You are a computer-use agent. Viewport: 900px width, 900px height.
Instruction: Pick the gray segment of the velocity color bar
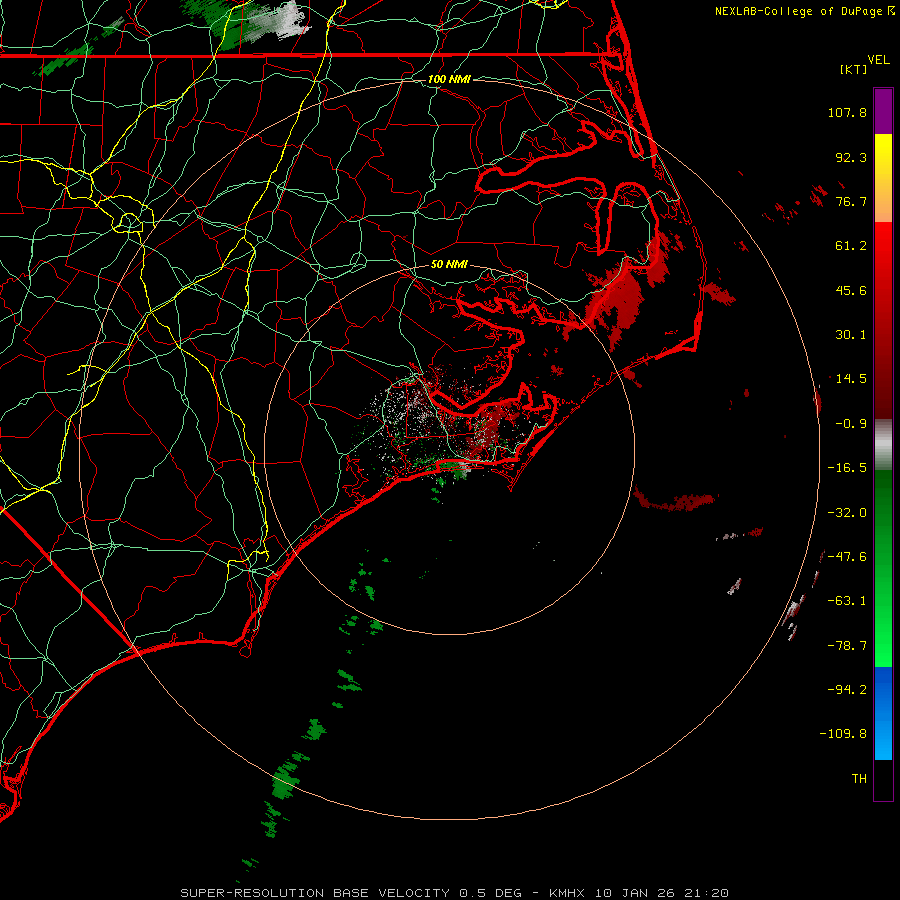pos(883,445)
